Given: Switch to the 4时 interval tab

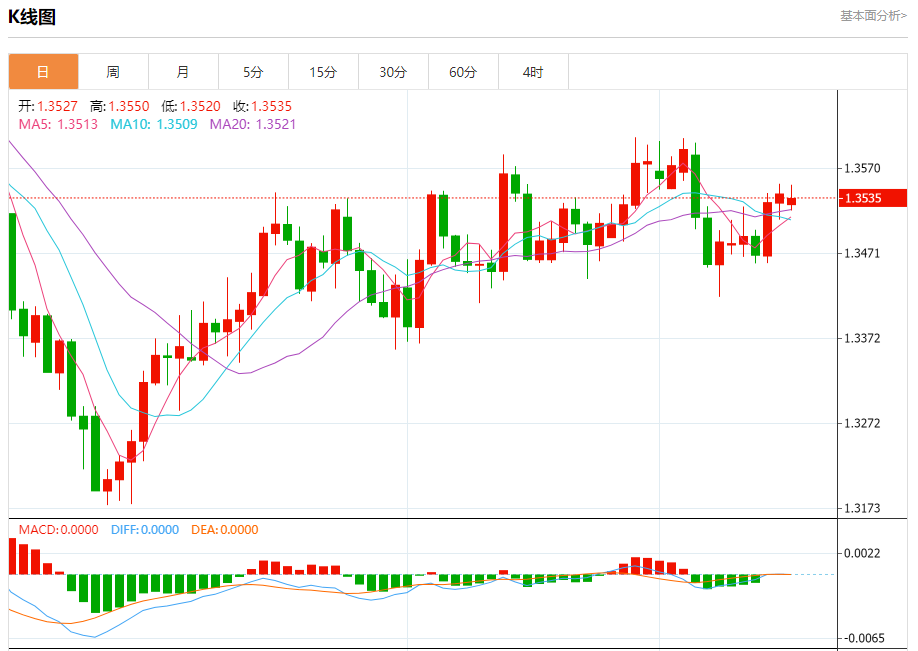Looking at the screenshot, I should click(533, 72).
